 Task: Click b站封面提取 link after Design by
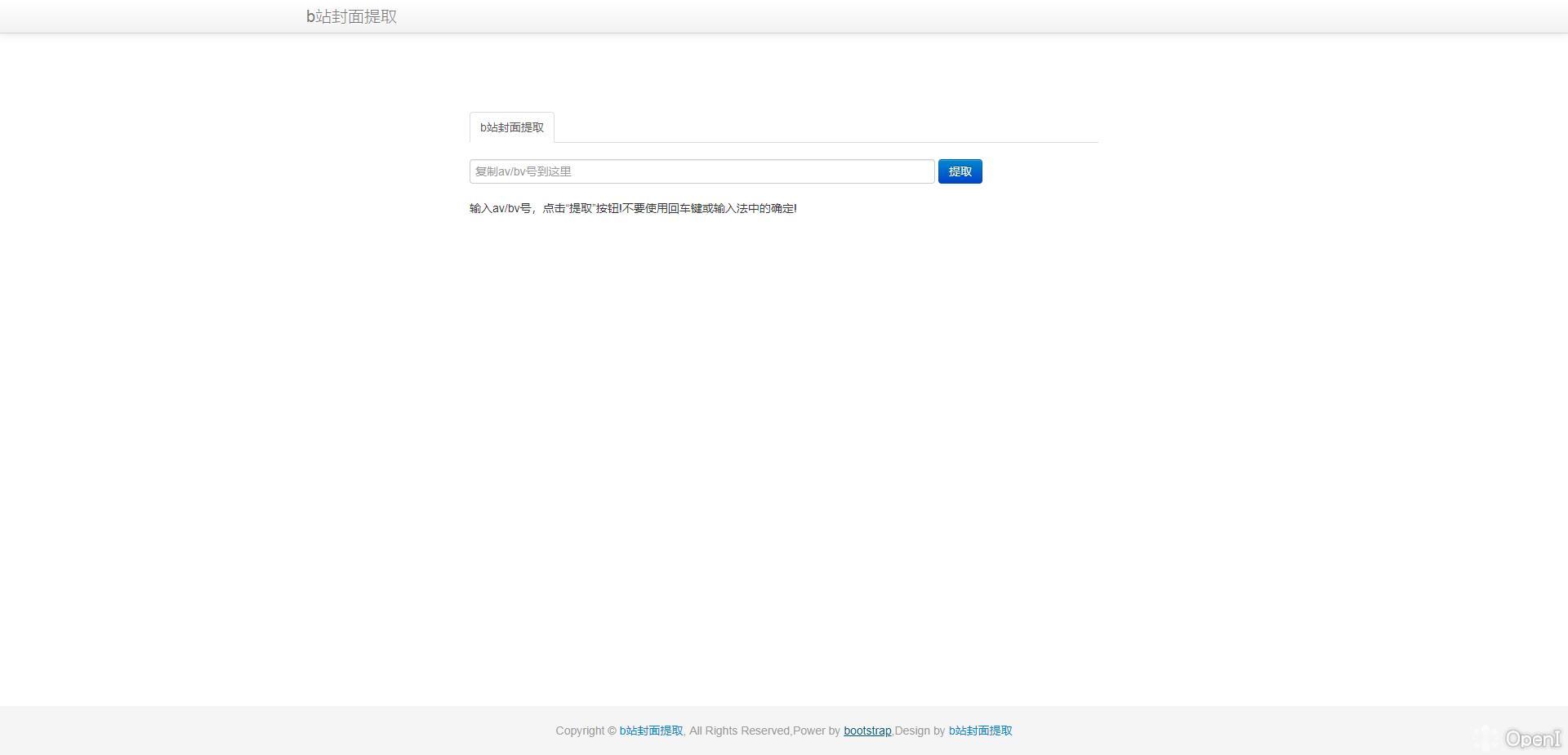click(980, 731)
